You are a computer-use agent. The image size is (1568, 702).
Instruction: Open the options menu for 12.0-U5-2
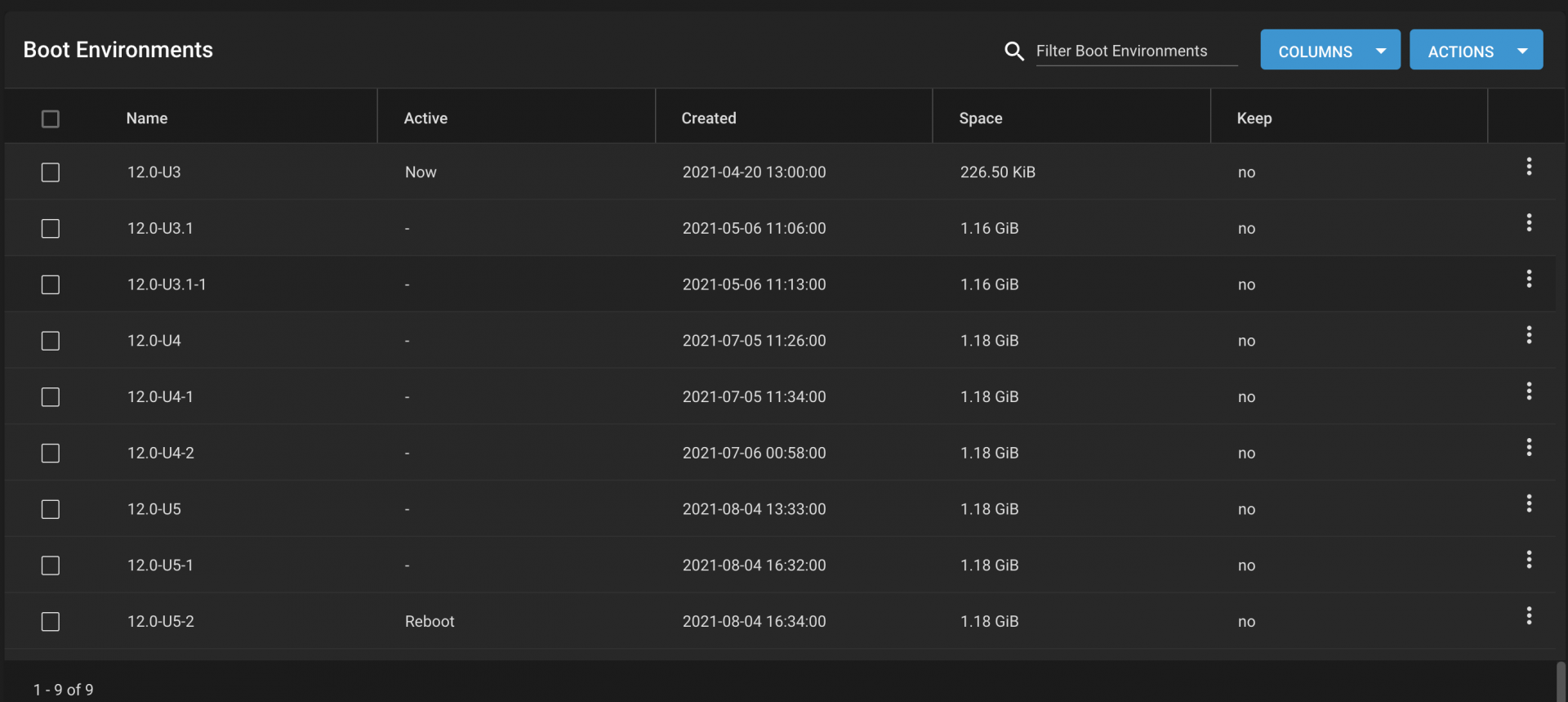[x=1529, y=615]
